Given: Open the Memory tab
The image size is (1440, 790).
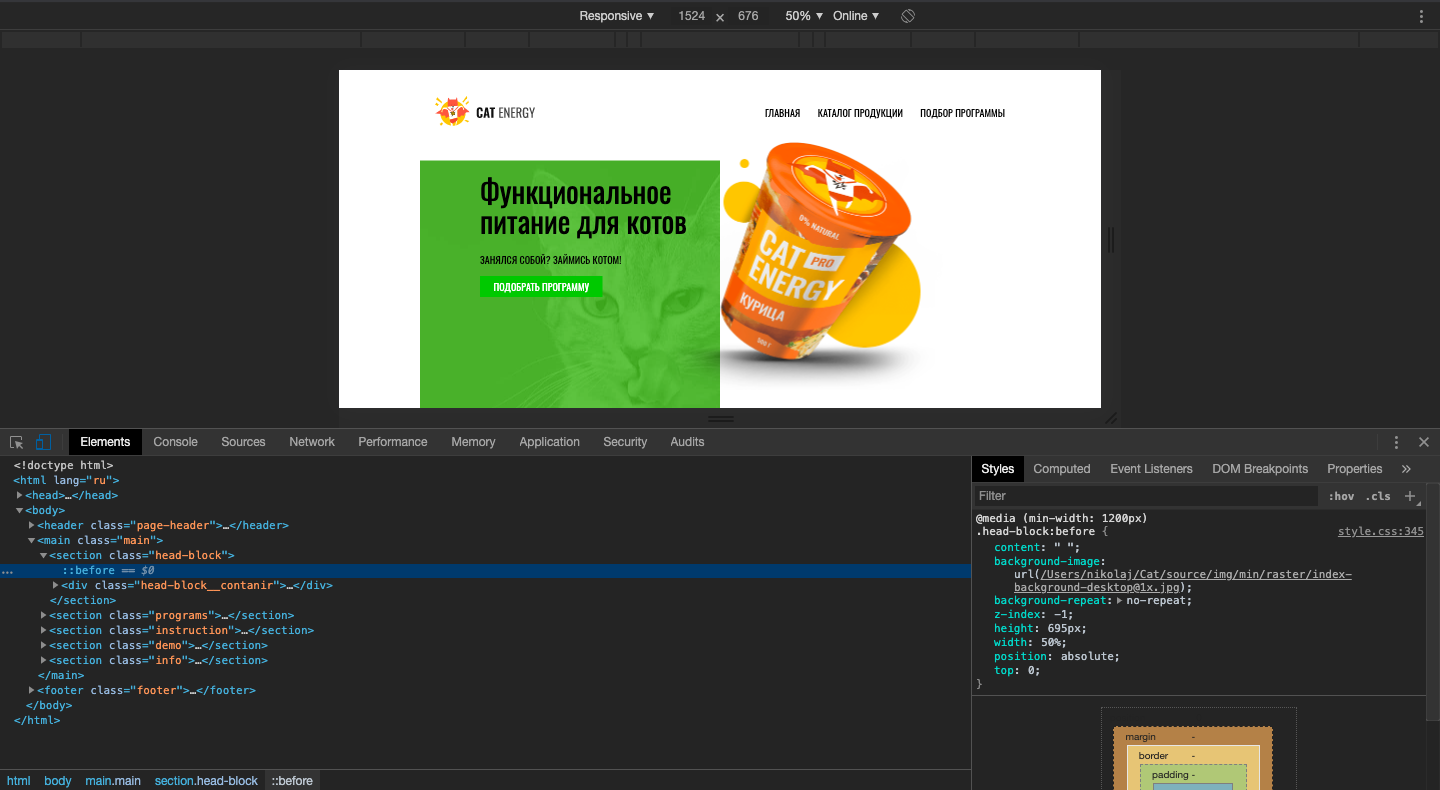Looking at the screenshot, I should coord(473,442).
